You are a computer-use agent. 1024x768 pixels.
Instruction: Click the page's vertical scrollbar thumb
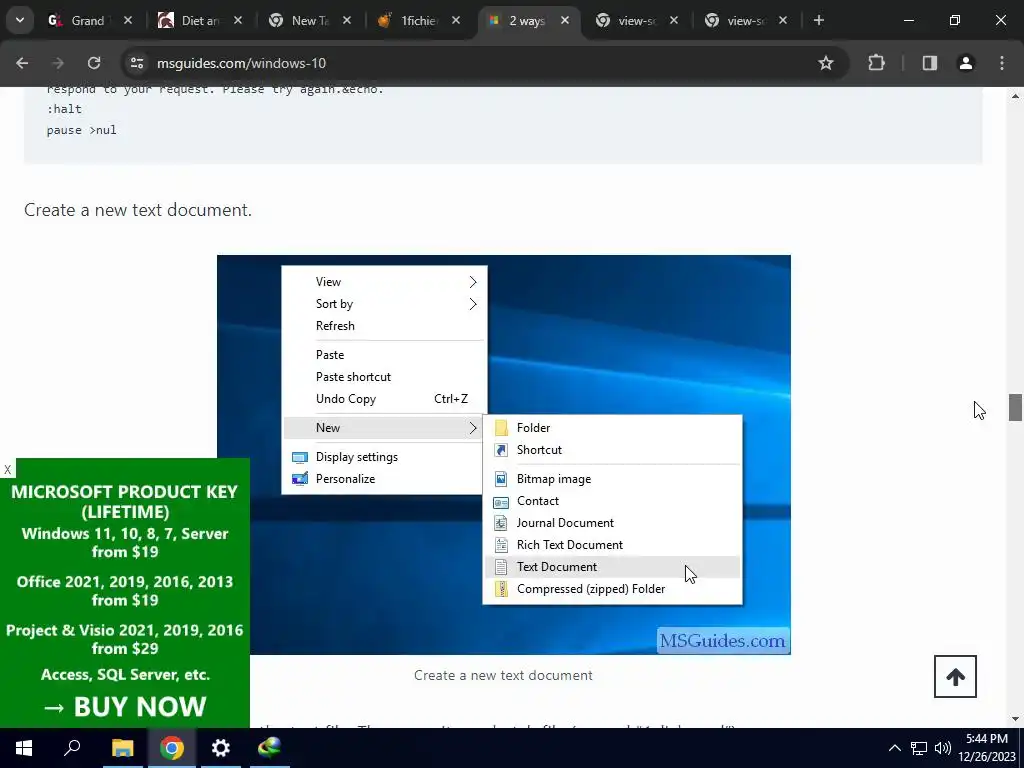[1015, 408]
